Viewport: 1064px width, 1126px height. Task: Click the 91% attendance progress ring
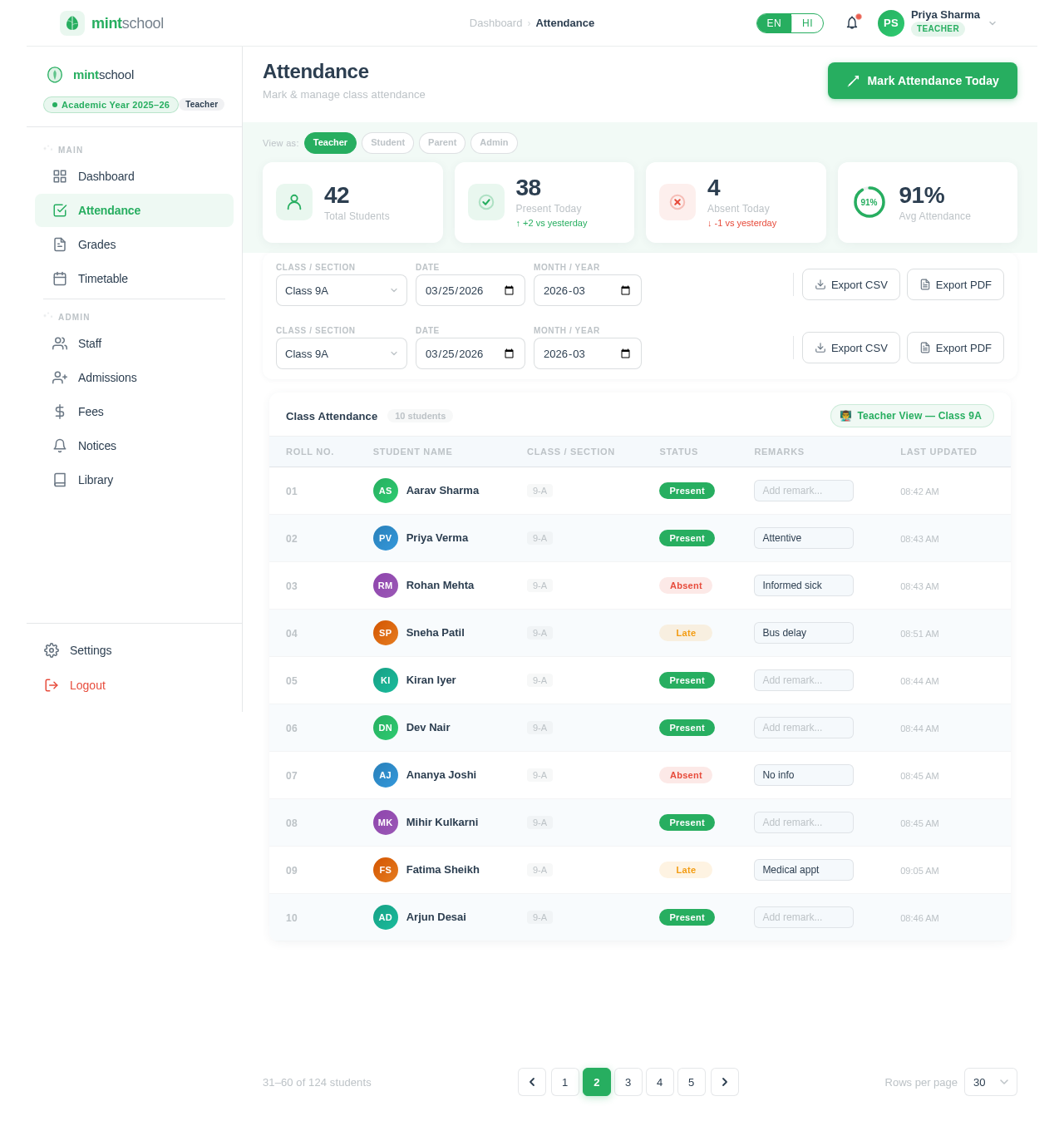[869, 202]
